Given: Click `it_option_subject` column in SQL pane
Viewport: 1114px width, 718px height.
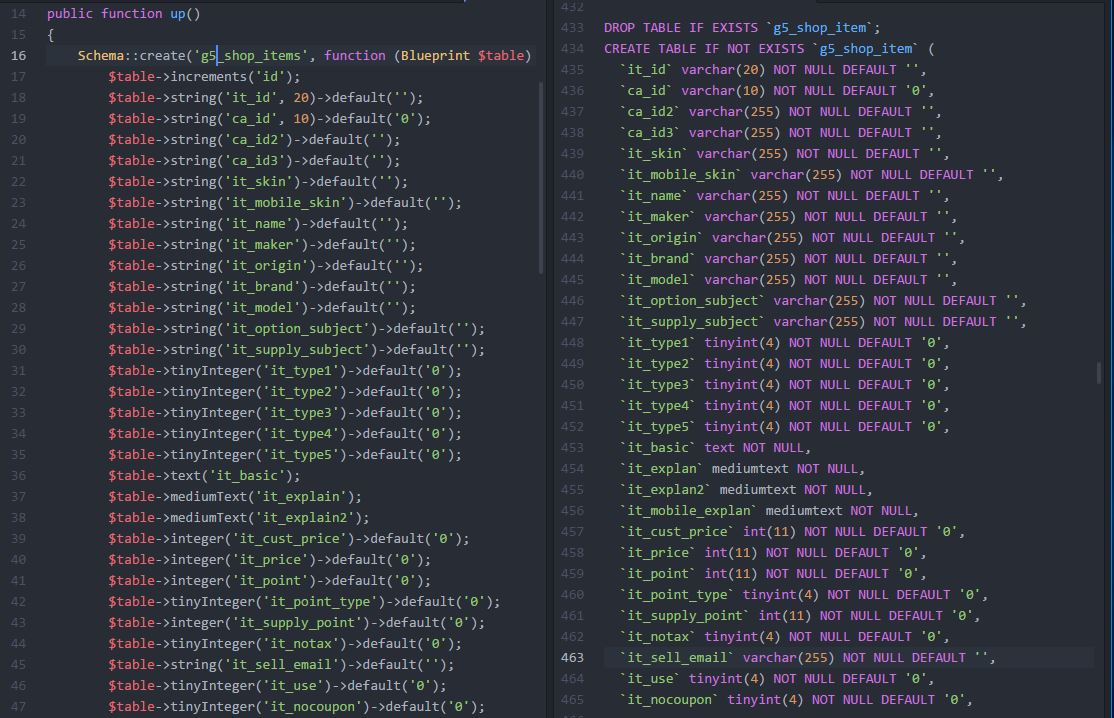Looking at the screenshot, I should (692, 301).
